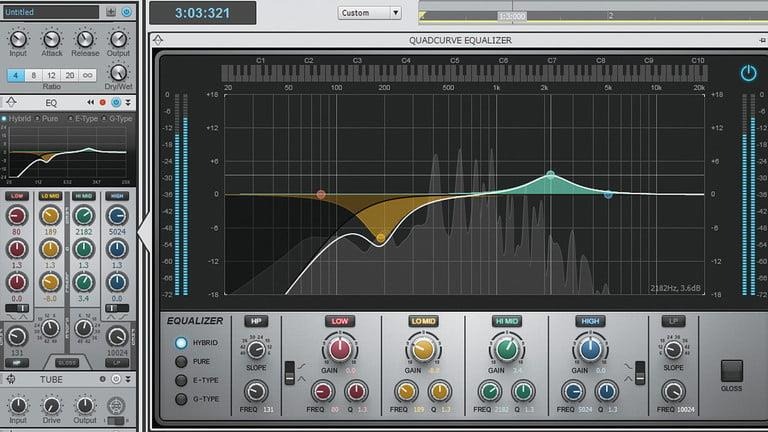Image resolution: width=768 pixels, height=432 pixels.
Task: Toggle the QuadCurve Equalizer power button
Action: coord(748,73)
